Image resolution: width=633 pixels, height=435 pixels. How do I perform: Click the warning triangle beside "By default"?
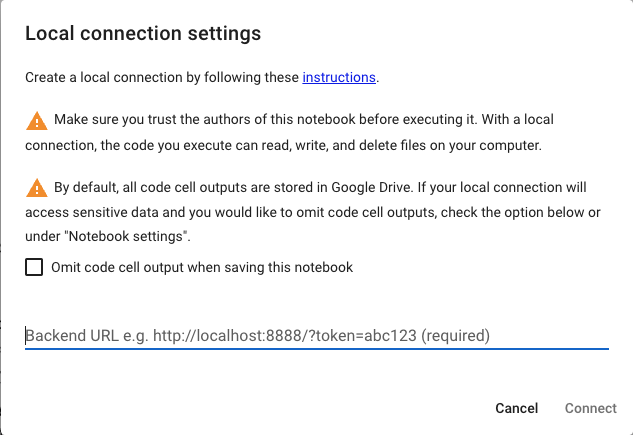(37, 188)
